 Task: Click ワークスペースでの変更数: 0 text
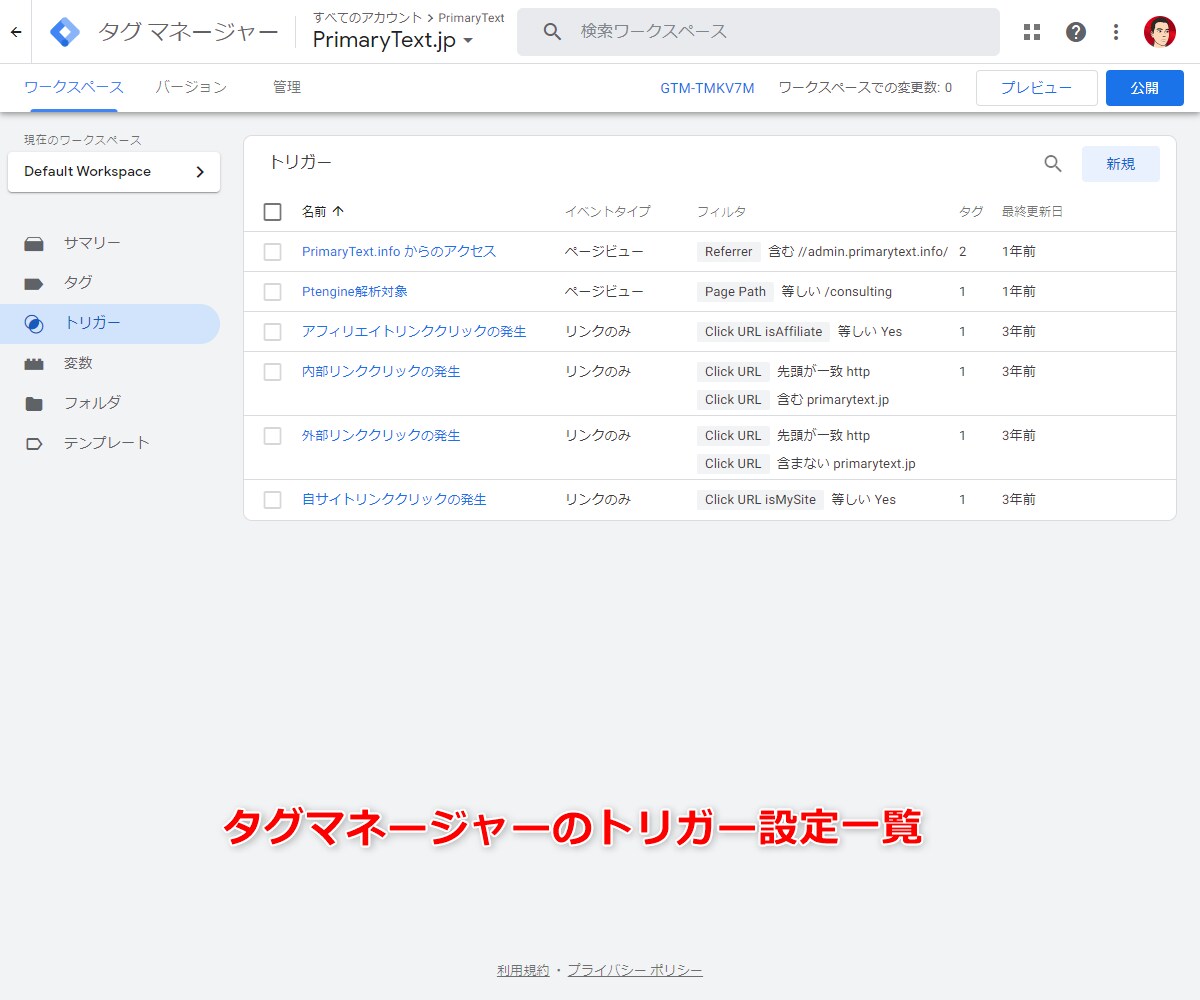pos(865,88)
